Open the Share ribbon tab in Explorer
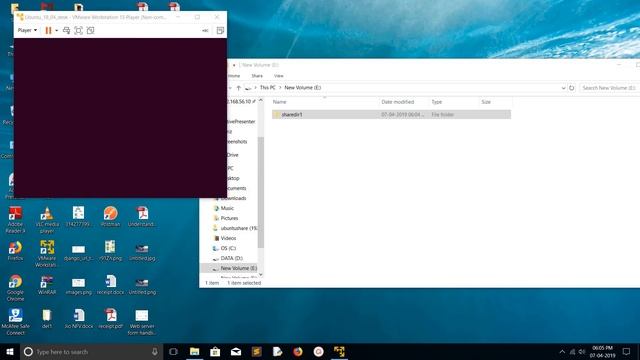This screenshot has height=360, width=640. coord(257,76)
